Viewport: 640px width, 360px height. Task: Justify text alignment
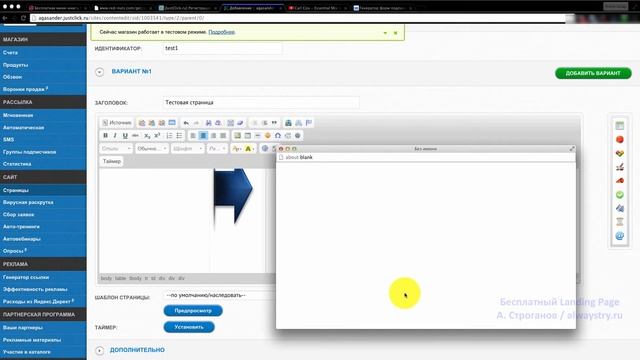point(223,136)
